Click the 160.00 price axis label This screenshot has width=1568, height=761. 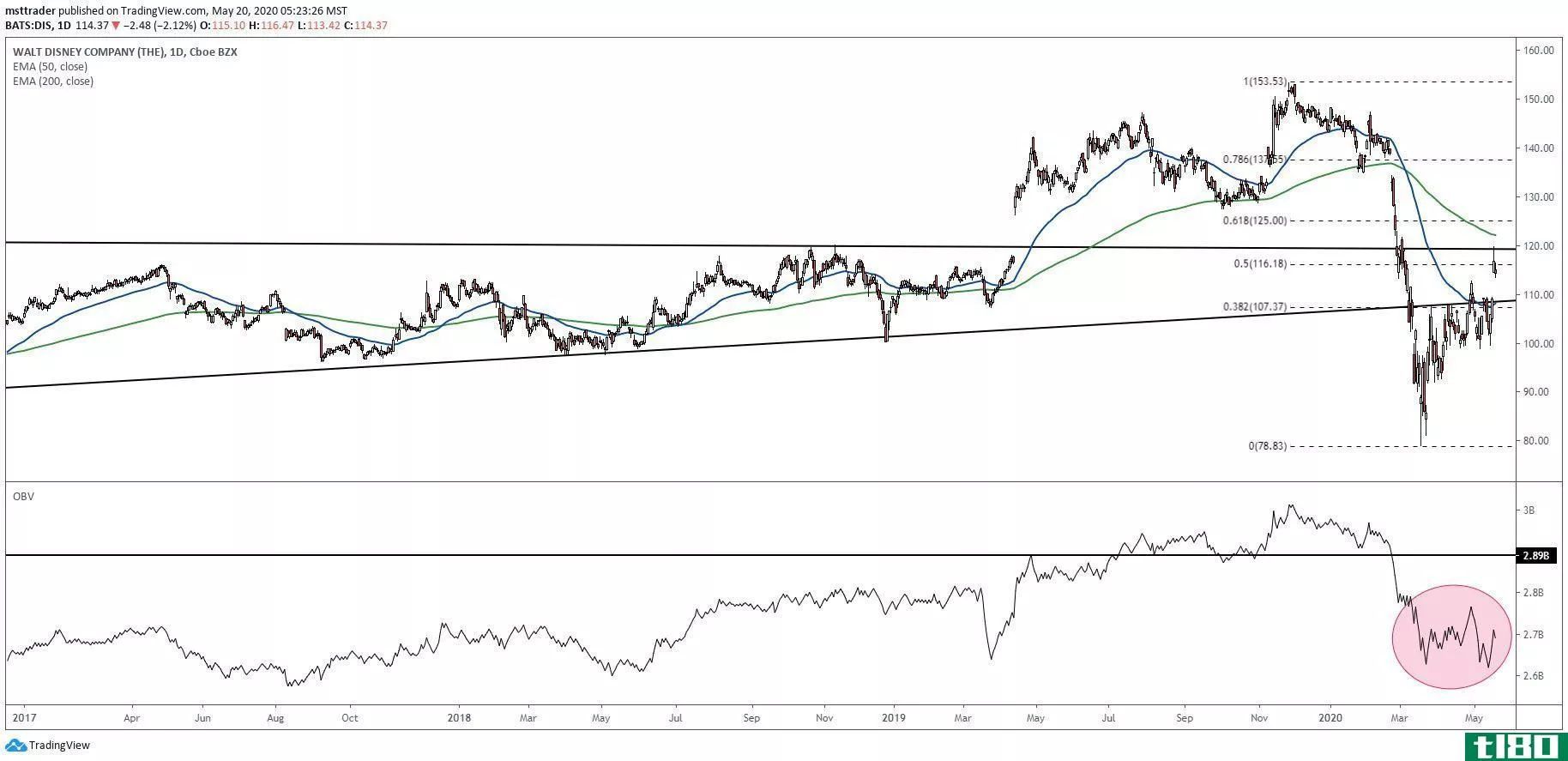tap(1537, 51)
